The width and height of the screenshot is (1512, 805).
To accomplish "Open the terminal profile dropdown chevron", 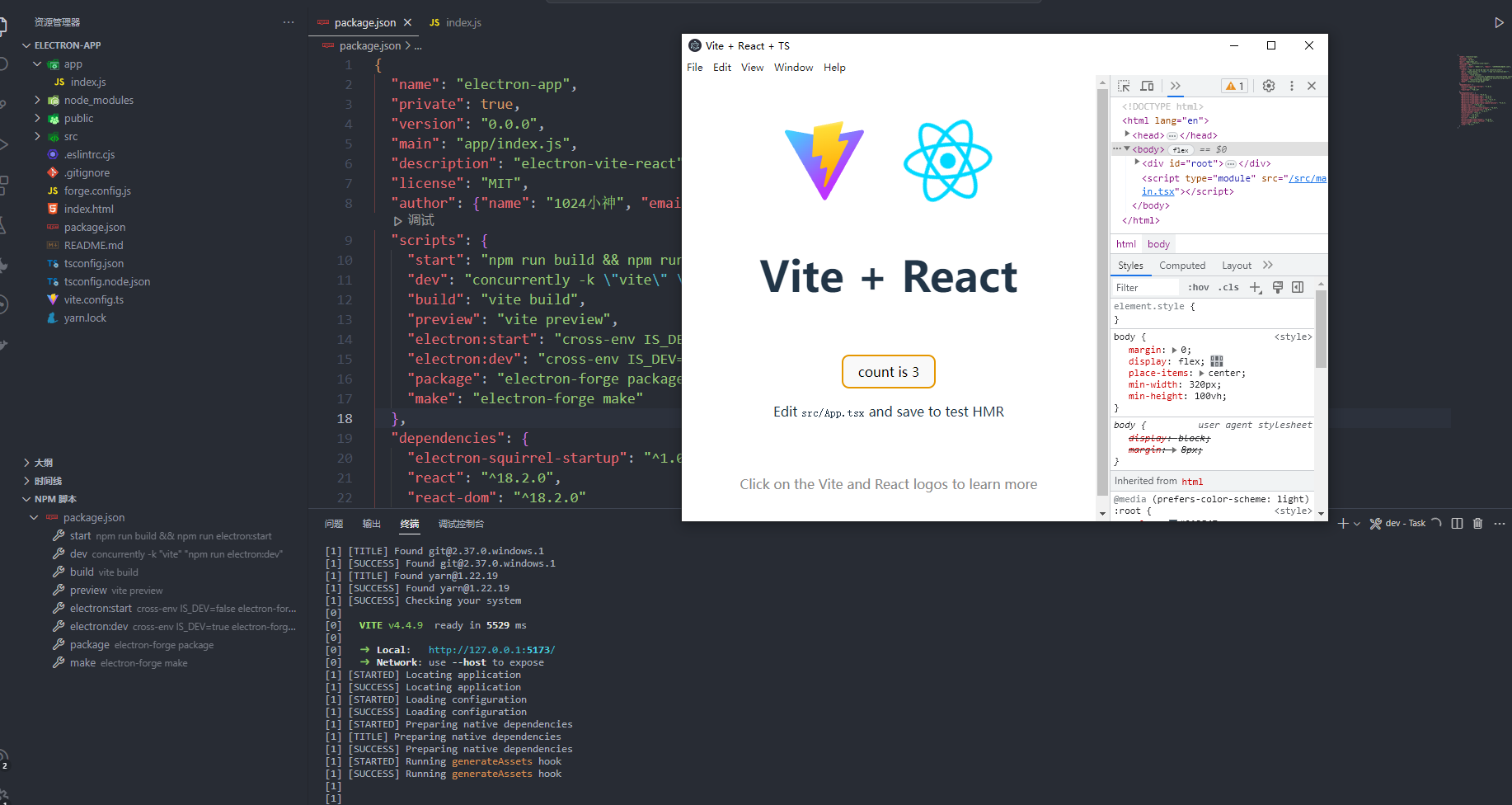I will point(1356,523).
